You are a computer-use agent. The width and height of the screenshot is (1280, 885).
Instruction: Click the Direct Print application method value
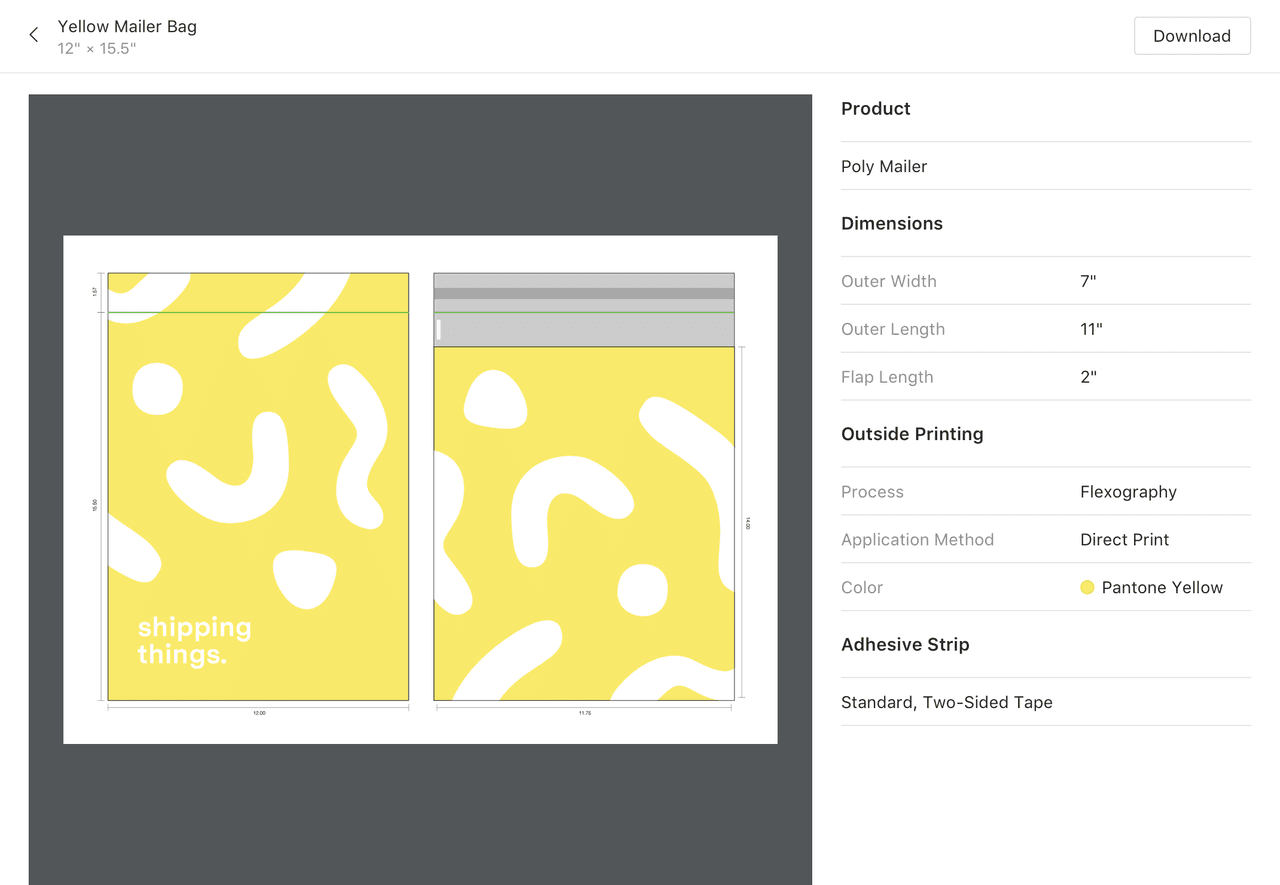pos(1124,540)
